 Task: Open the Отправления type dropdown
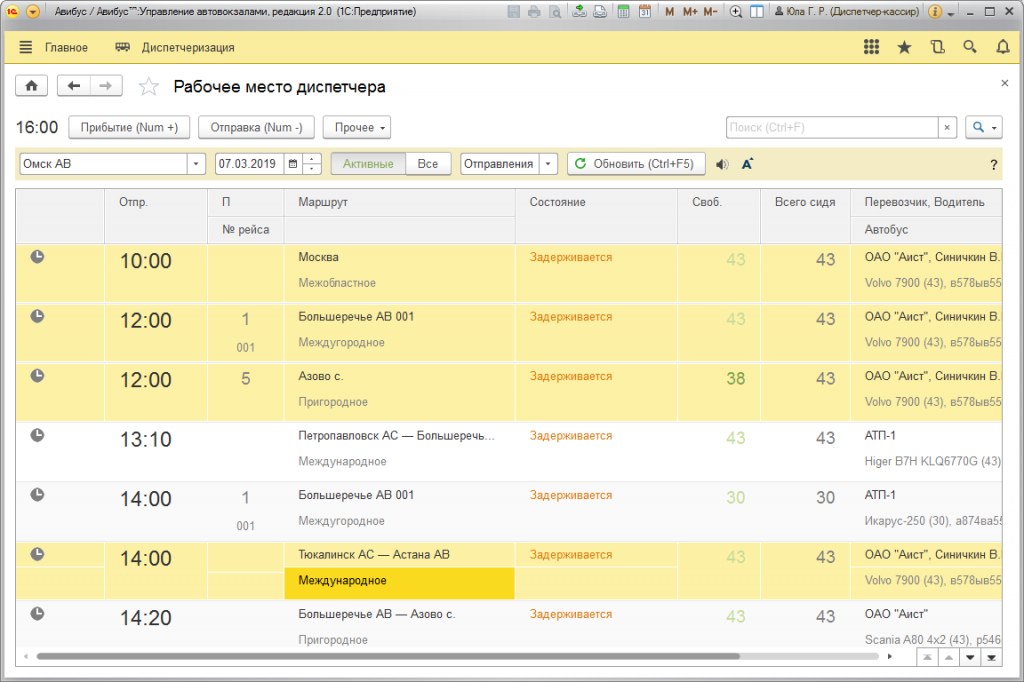click(x=549, y=164)
